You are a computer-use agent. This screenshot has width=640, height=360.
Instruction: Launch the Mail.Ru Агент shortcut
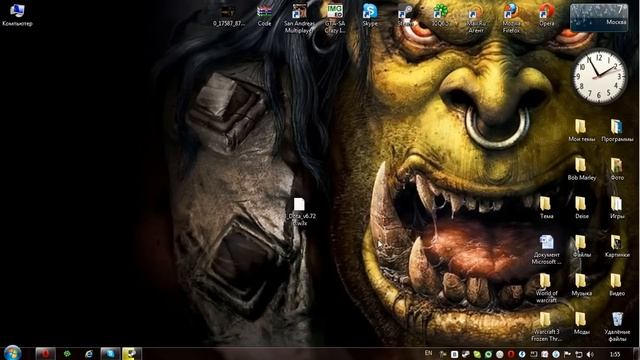476,18
